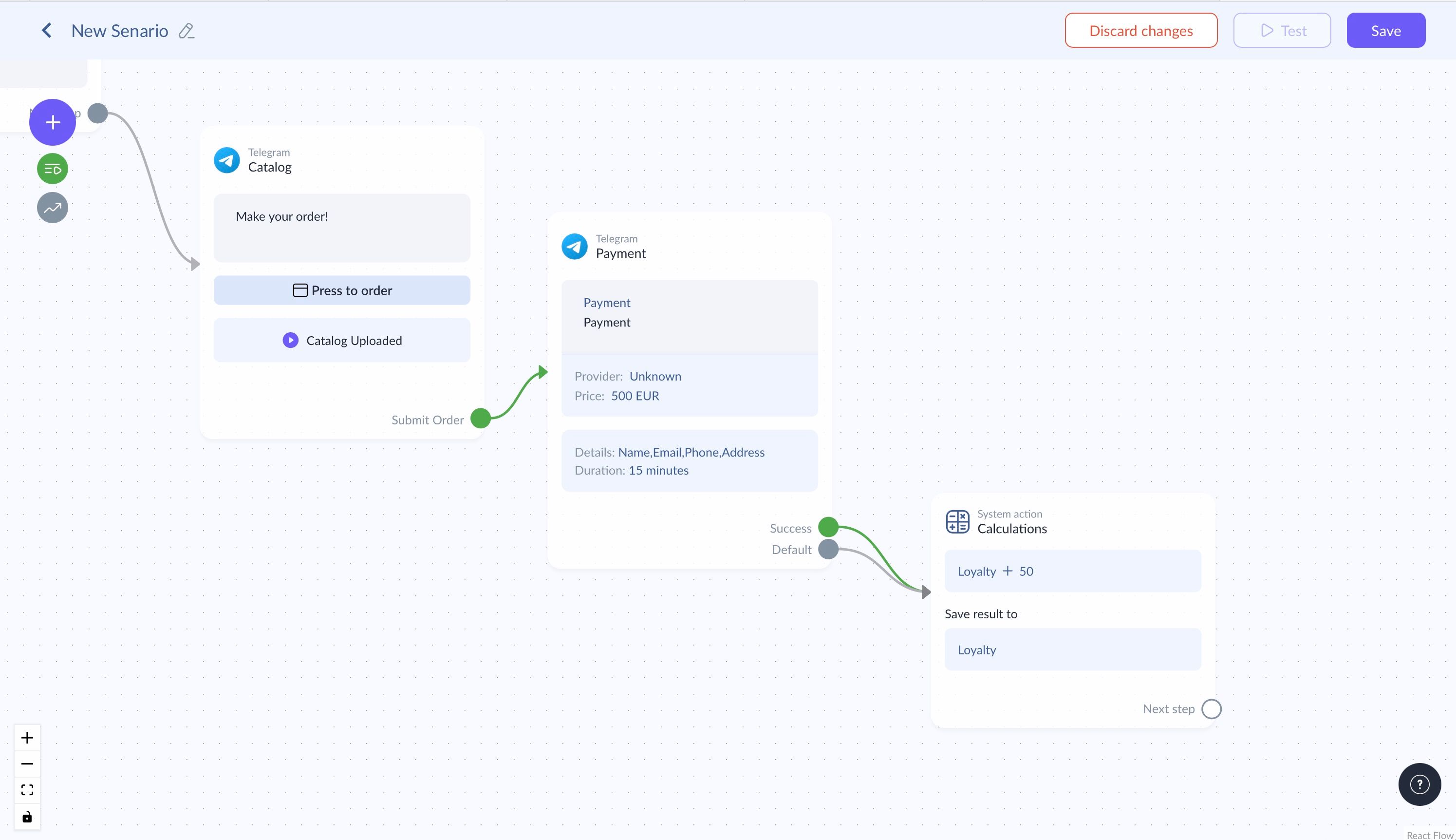This screenshot has height=840, width=1456.
Task: Click the pencil icon to rename the scenario
Action: [x=186, y=31]
